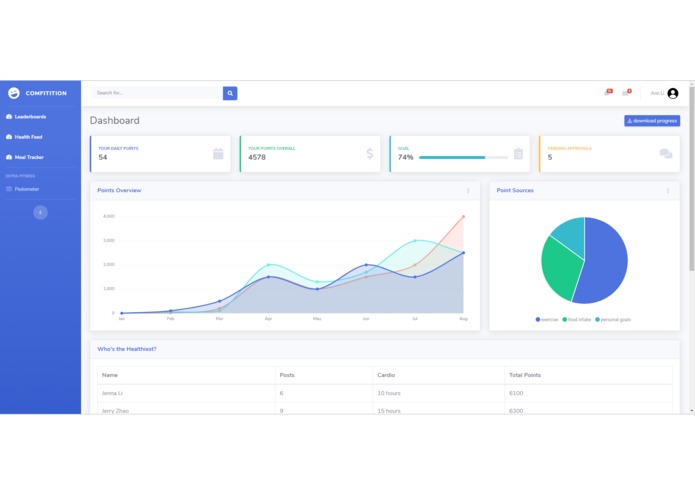The height and width of the screenshot is (494, 695).
Task: Click the gauge icon beside Meal Tracker
Action: pyautogui.click(x=9, y=157)
